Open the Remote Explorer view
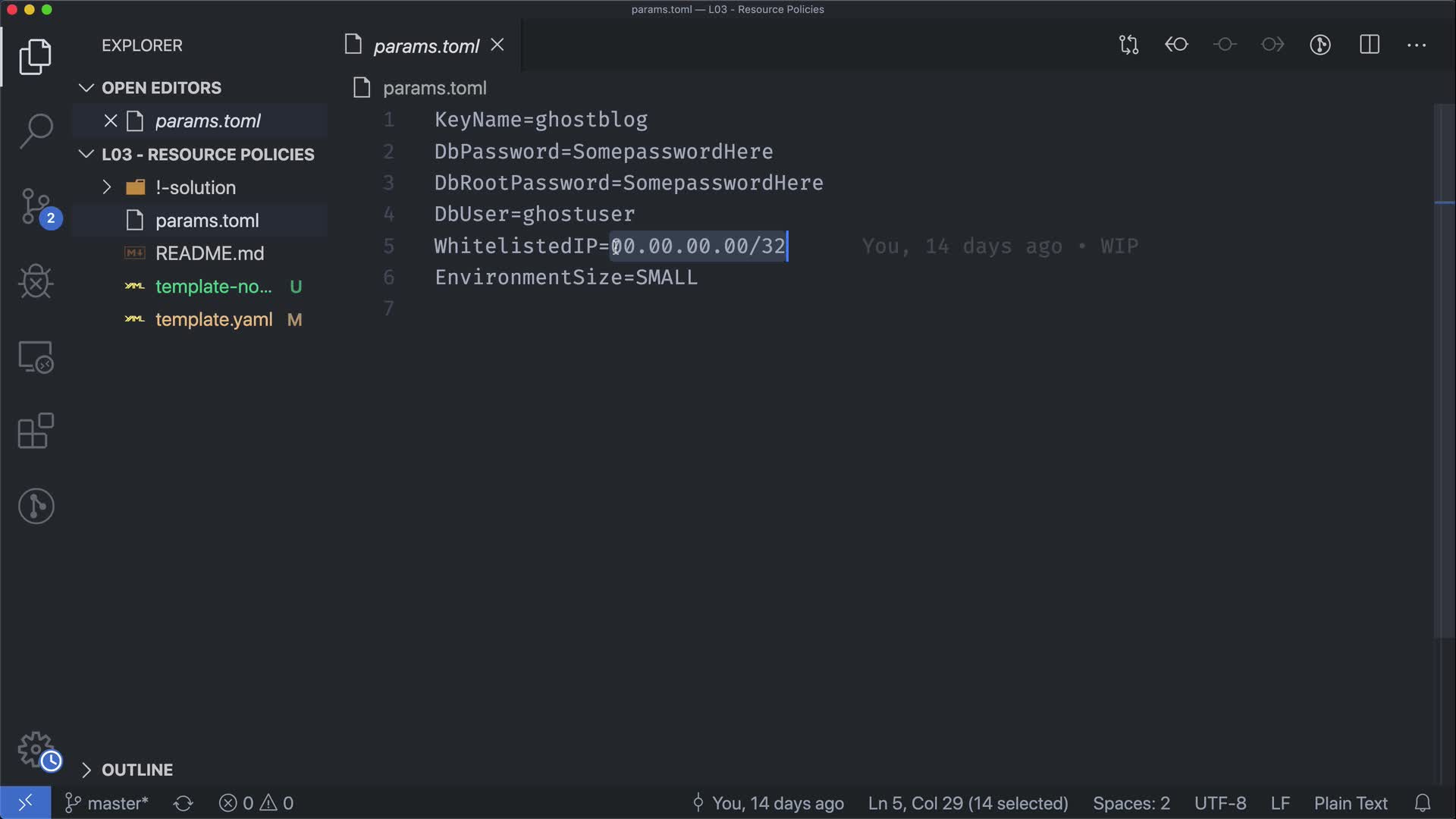Screen dimensions: 1456x819 [36, 356]
